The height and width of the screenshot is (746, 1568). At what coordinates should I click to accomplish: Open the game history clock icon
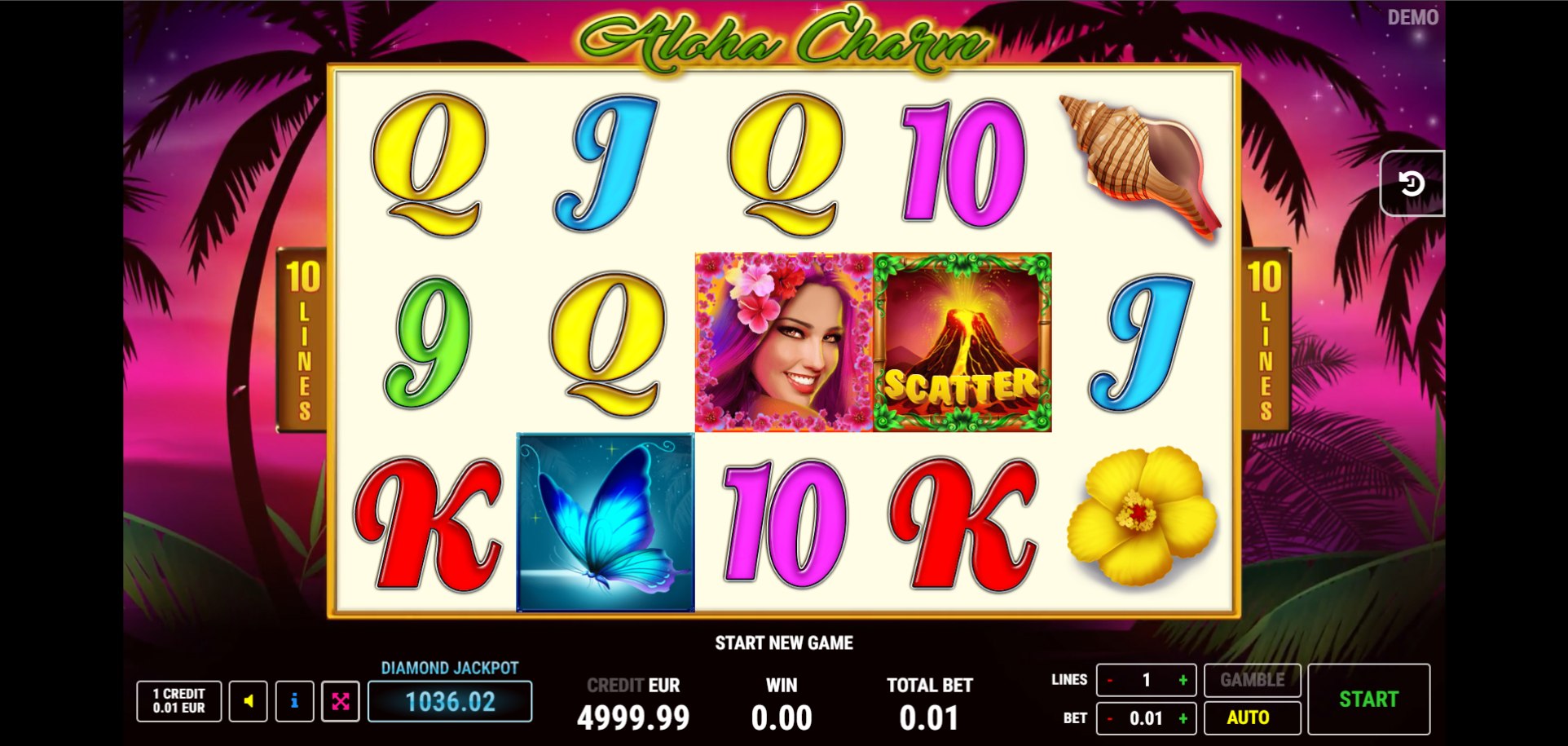[x=1412, y=183]
